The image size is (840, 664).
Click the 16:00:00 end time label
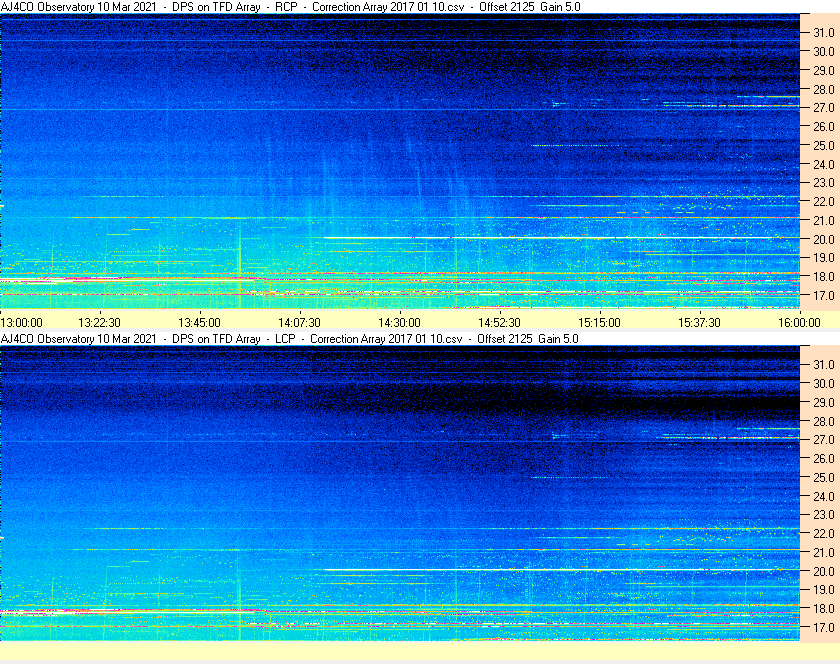(x=799, y=323)
